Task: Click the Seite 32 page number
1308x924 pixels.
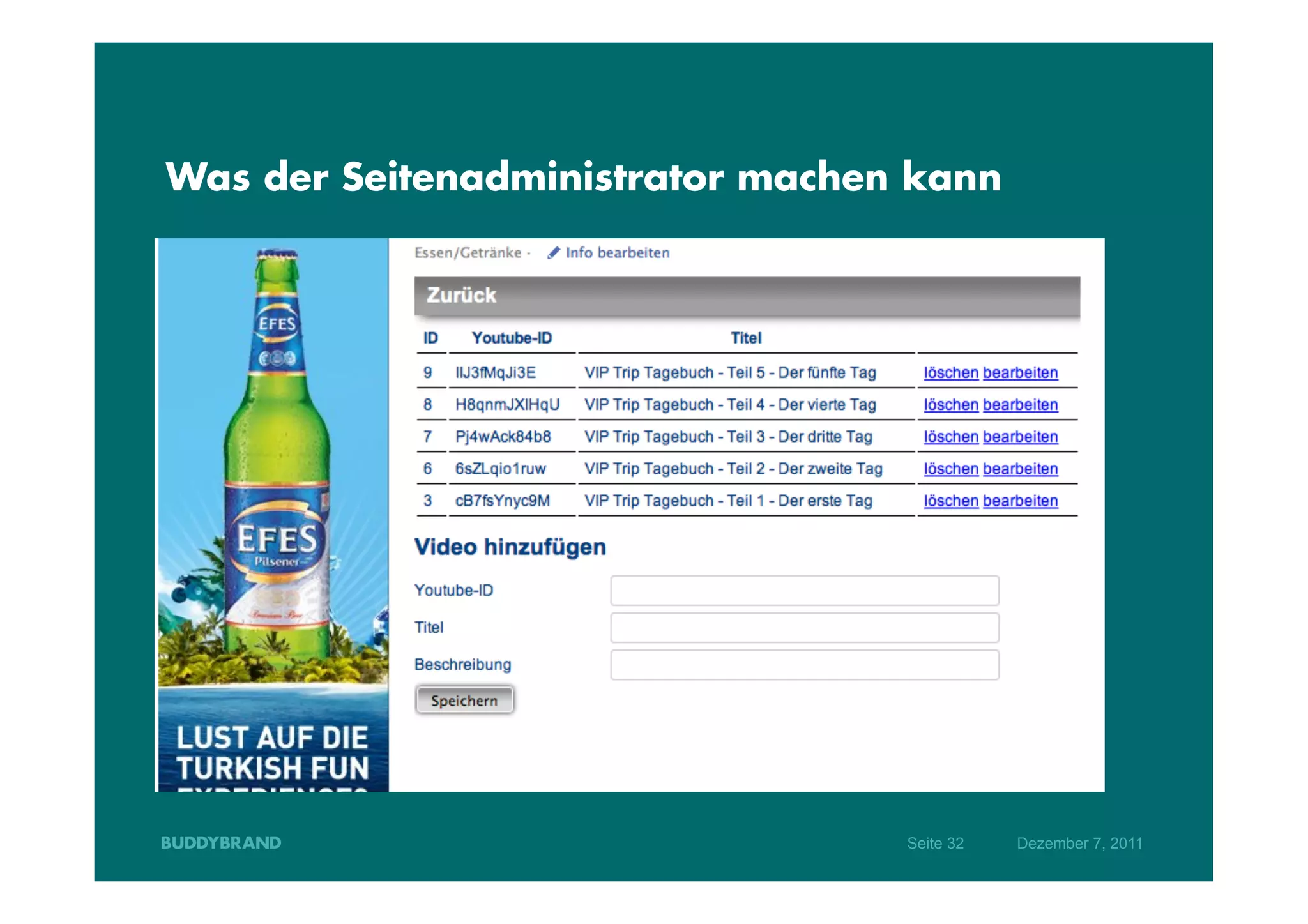Action: click(x=935, y=844)
